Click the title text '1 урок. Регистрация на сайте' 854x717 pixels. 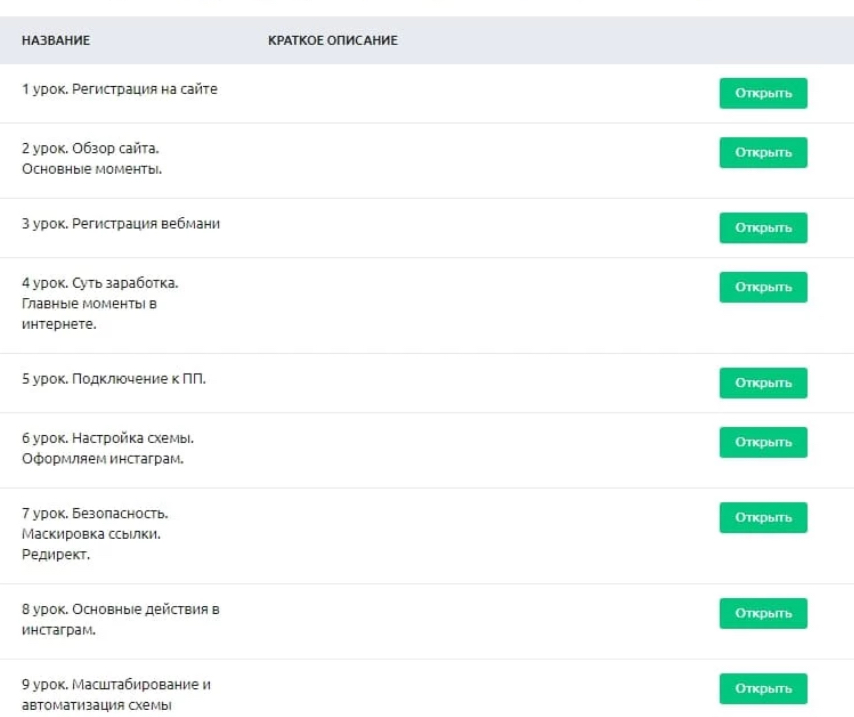point(119,89)
